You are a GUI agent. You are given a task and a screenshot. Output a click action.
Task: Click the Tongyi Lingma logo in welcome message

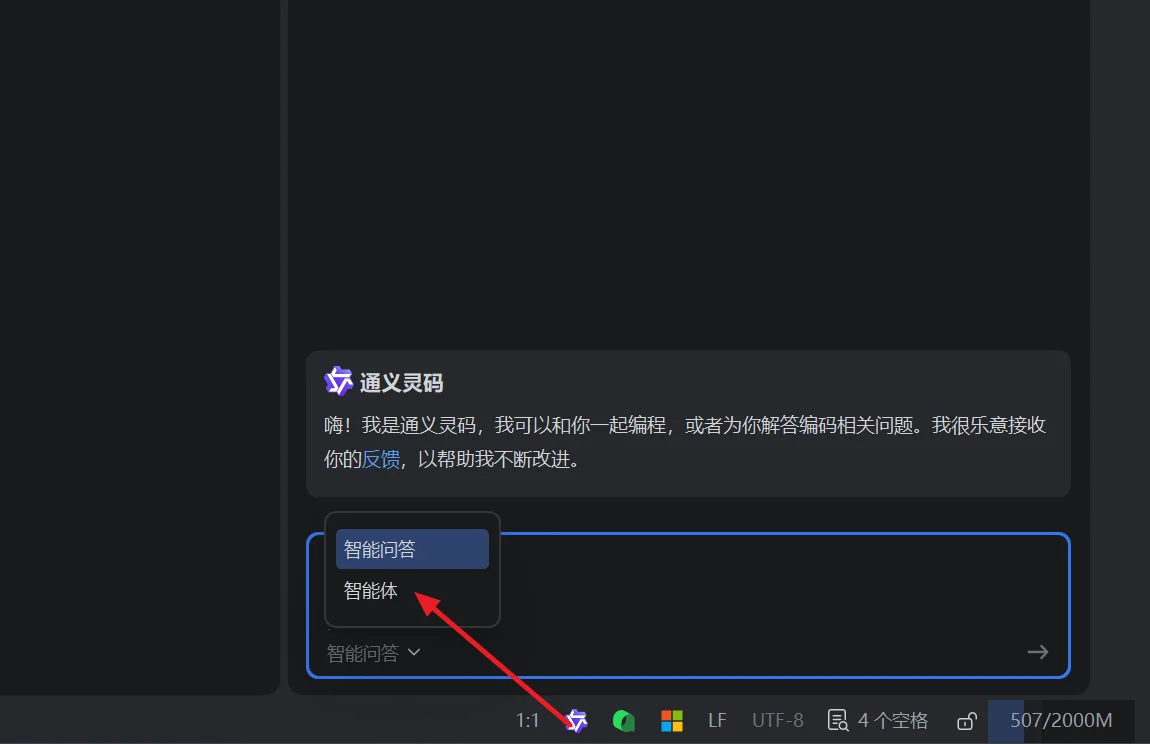[339, 381]
